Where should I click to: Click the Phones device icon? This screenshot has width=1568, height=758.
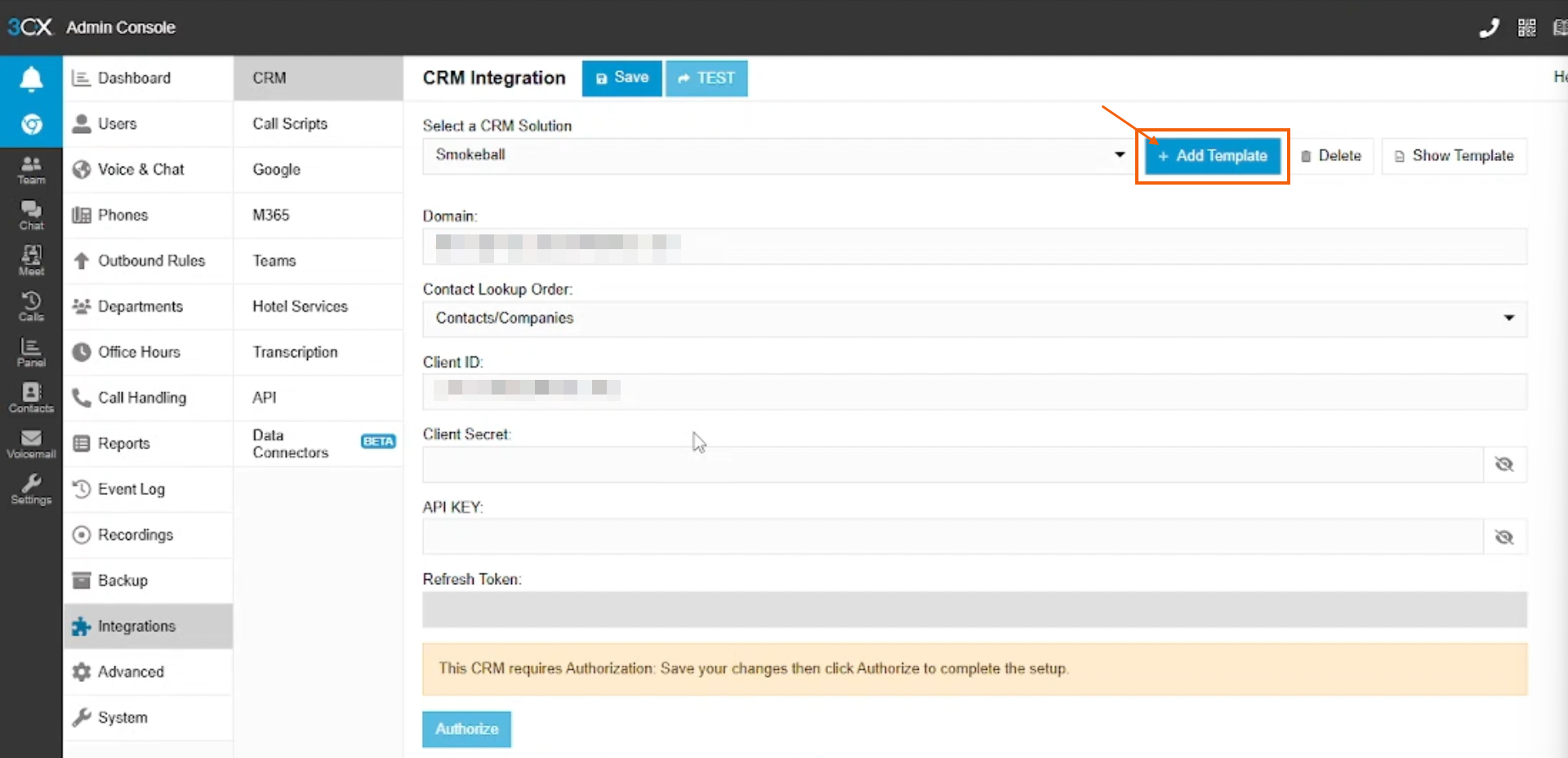81,216
